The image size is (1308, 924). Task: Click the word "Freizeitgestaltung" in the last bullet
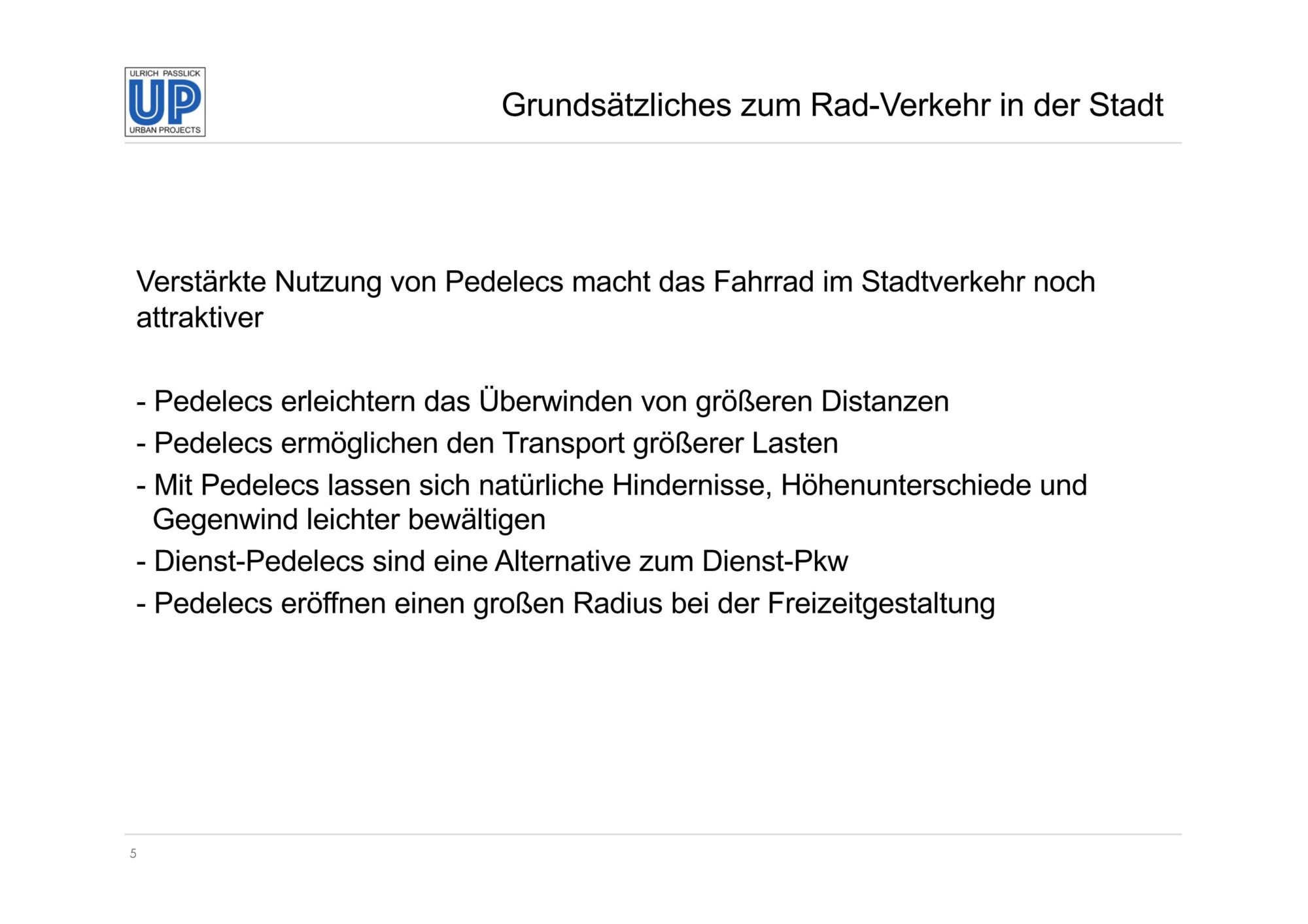(881, 604)
